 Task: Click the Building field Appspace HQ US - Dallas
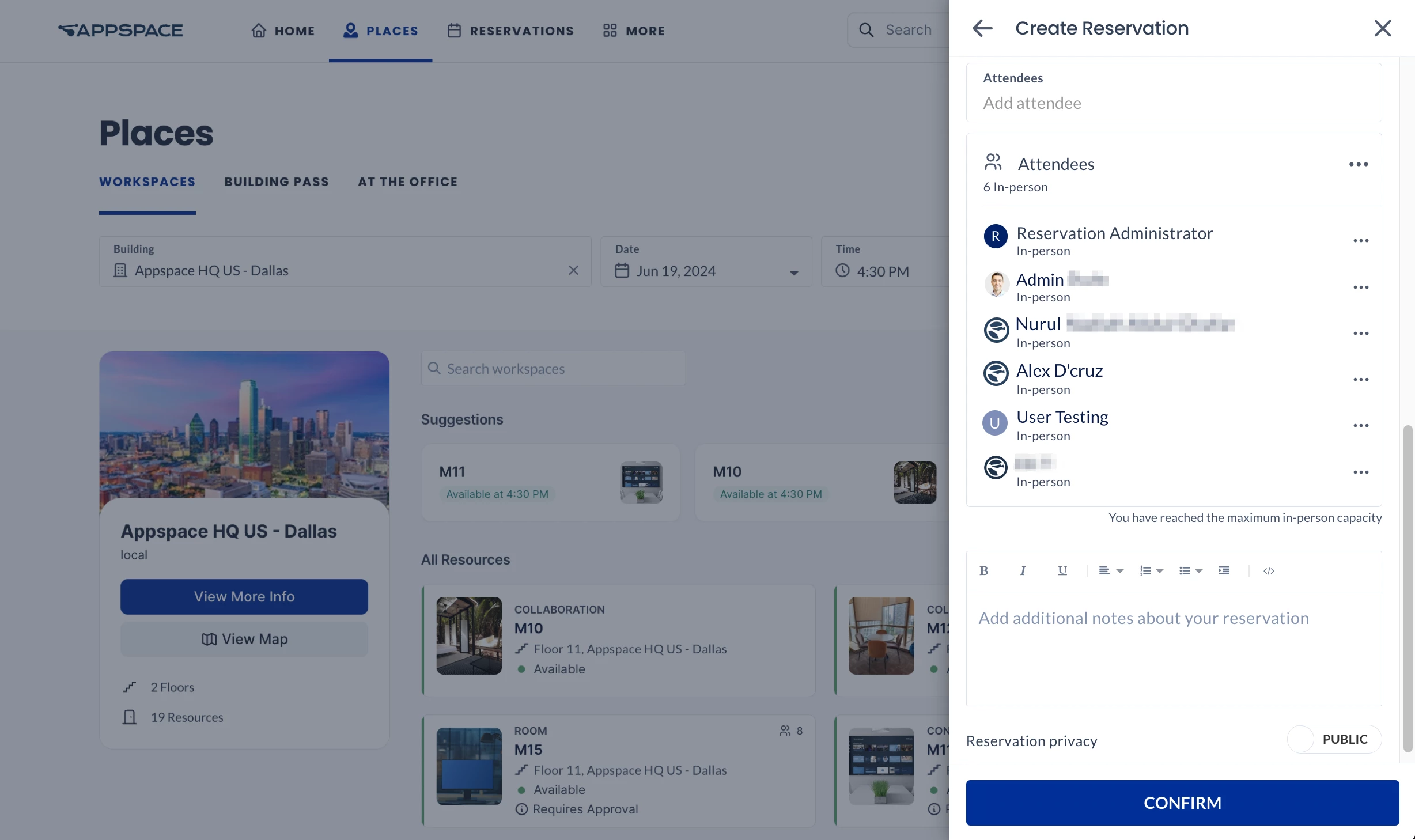coord(345,261)
